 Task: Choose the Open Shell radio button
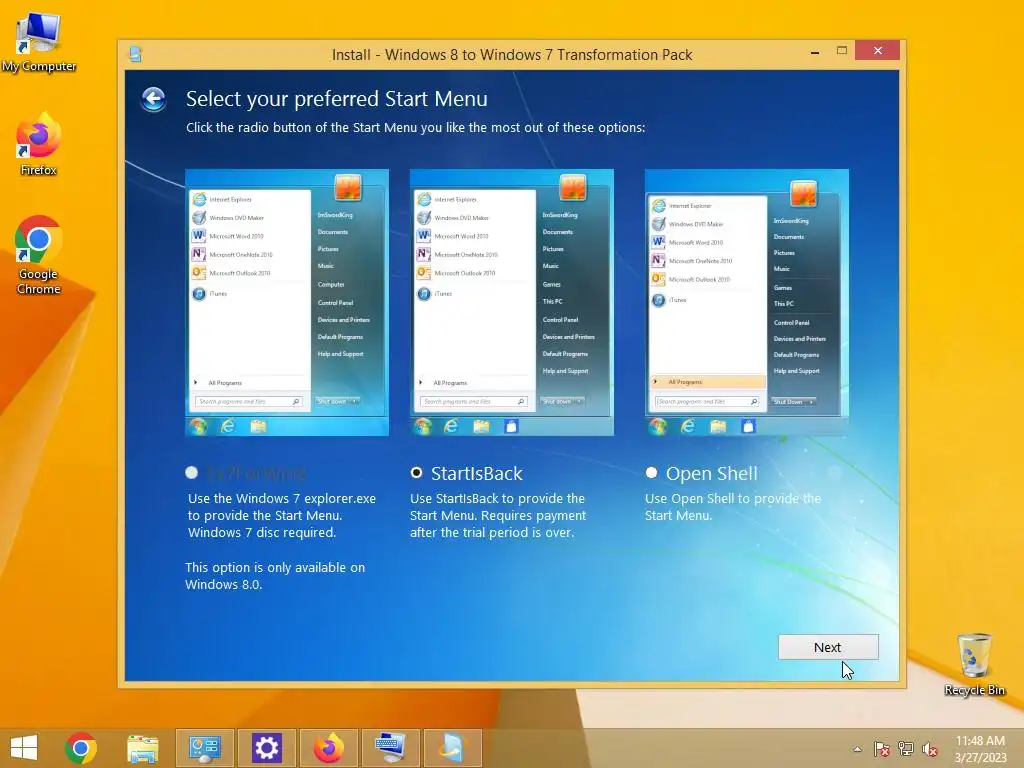[x=651, y=472]
